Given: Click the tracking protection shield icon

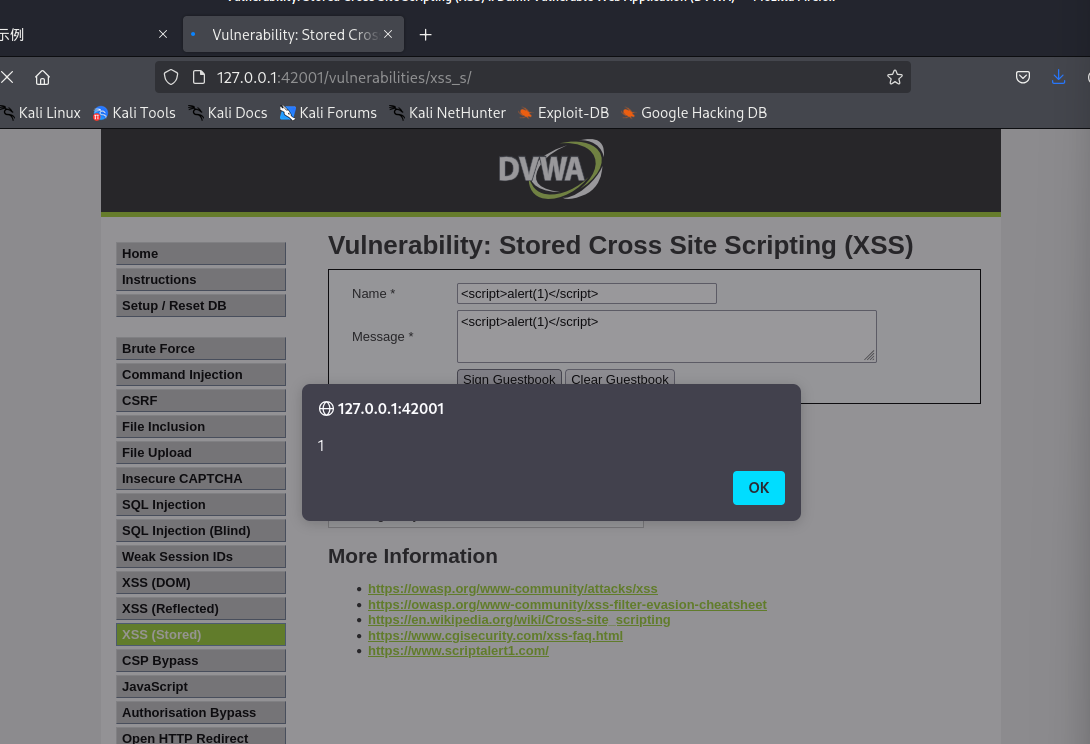Looking at the screenshot, I should [171, 77].
